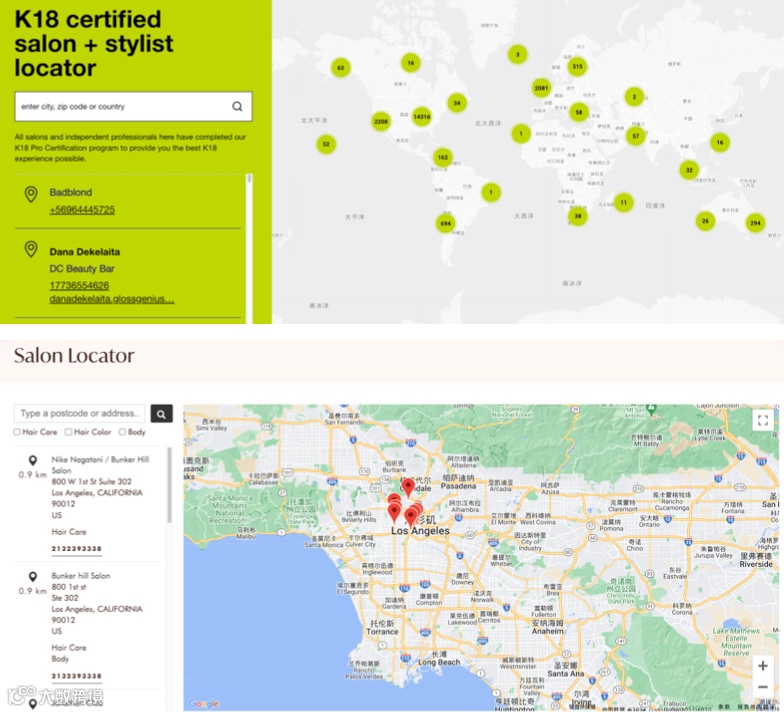Open the 694 cluster in South America
784x712 pixels.
click(446, 224)
